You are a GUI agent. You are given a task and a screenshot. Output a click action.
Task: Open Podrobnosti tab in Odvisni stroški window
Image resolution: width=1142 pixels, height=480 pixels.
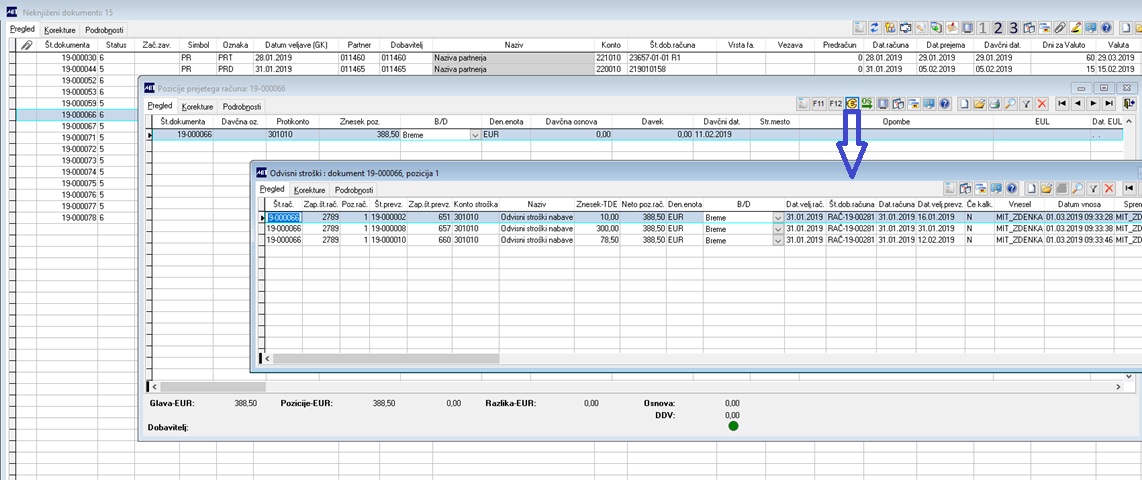[x=352, y=189]
